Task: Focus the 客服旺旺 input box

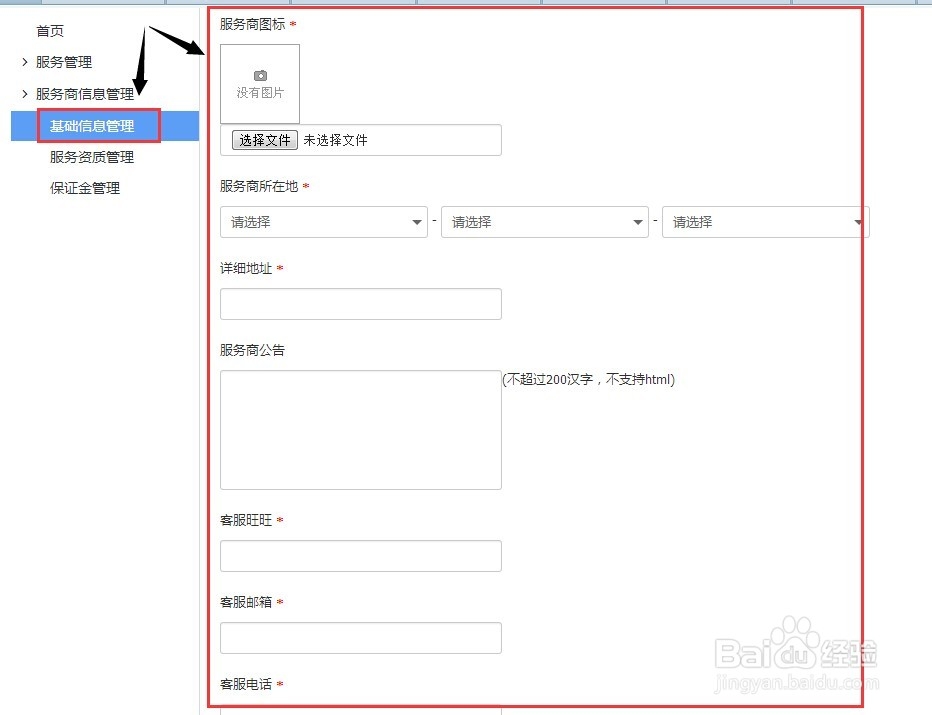Action: coord(360,556)
